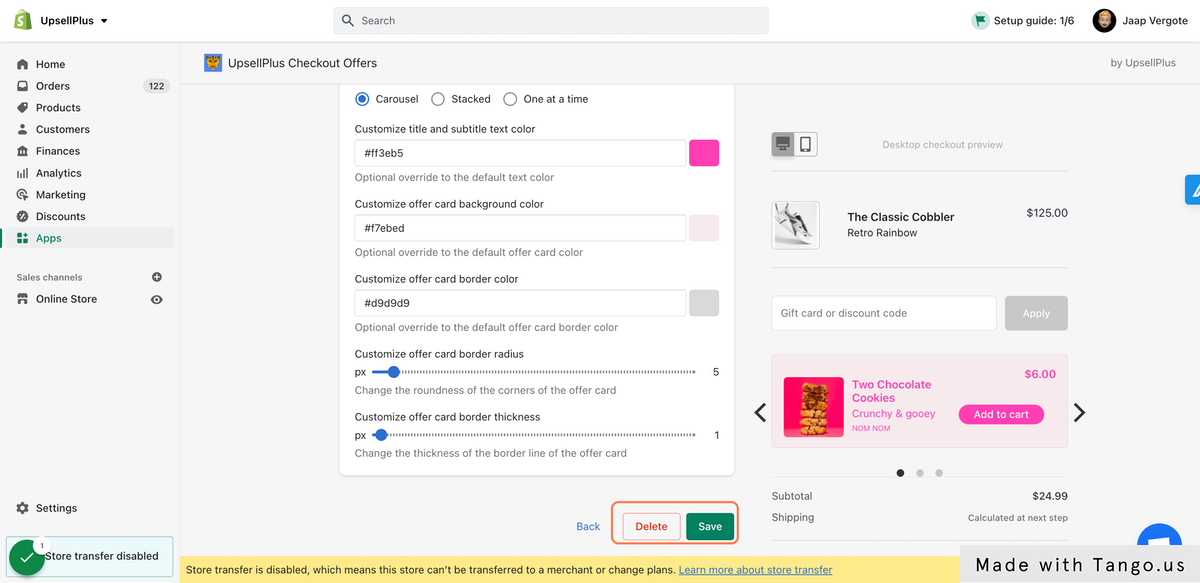Edit the border color field #d9d9d9
The height and width of the screenshot is (583, 1200).
[x=520, y=303]
